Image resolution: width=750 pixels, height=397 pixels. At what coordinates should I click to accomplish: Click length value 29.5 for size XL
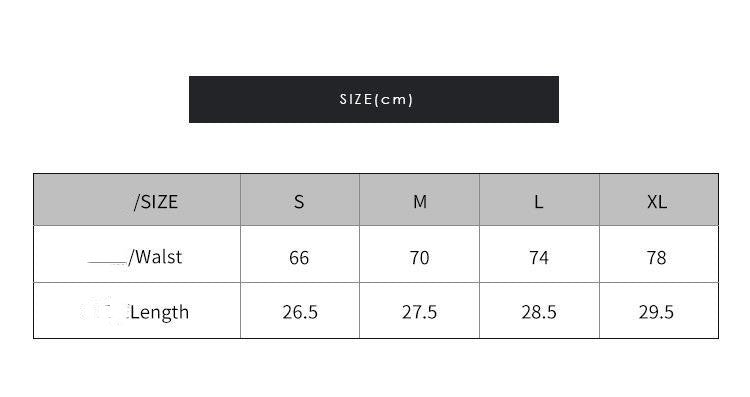point(656,312)
